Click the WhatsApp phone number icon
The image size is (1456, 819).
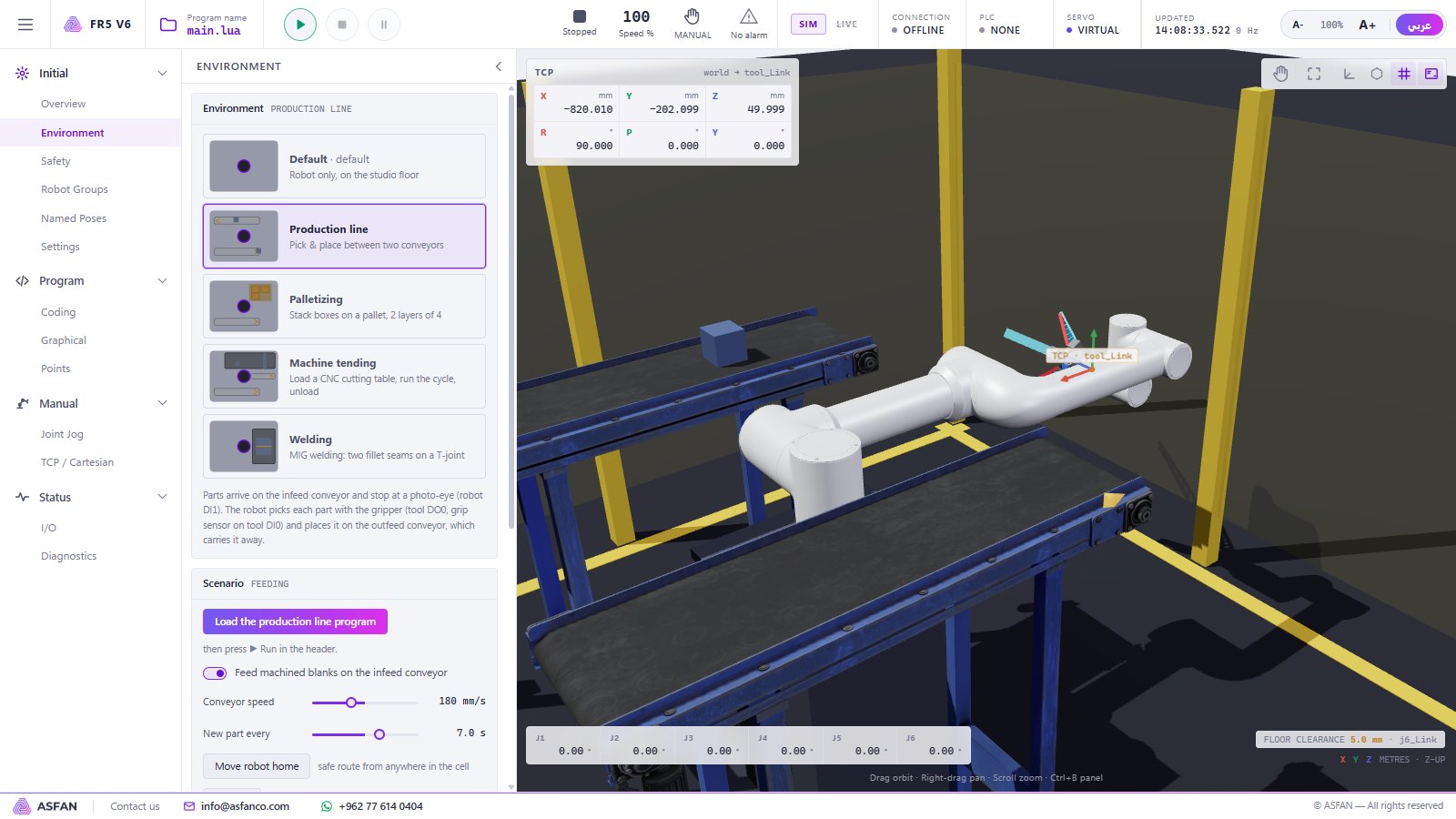pos(327,806)
